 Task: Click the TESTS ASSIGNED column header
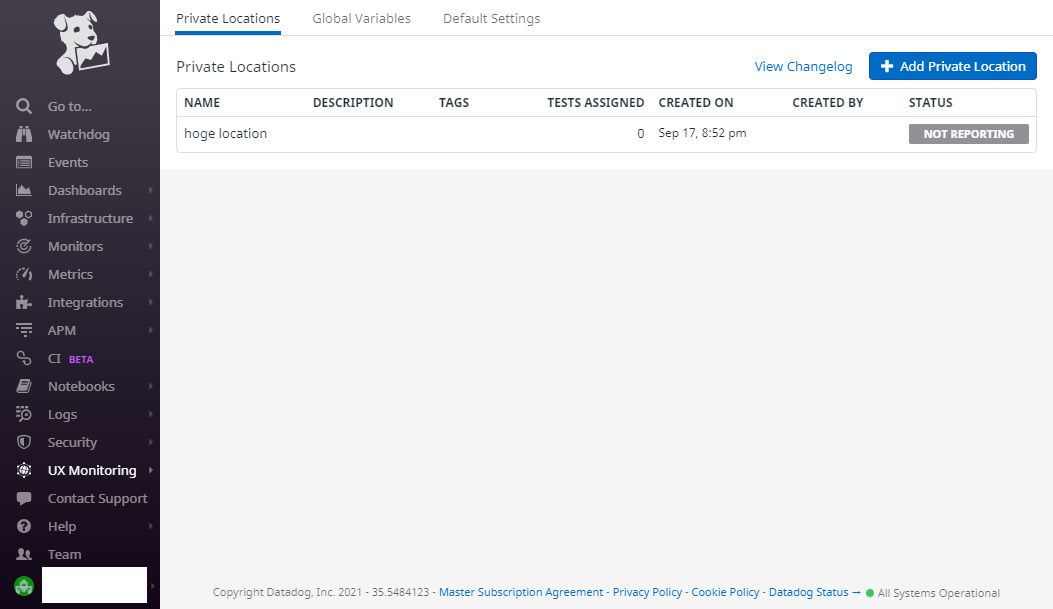[596, 103]
